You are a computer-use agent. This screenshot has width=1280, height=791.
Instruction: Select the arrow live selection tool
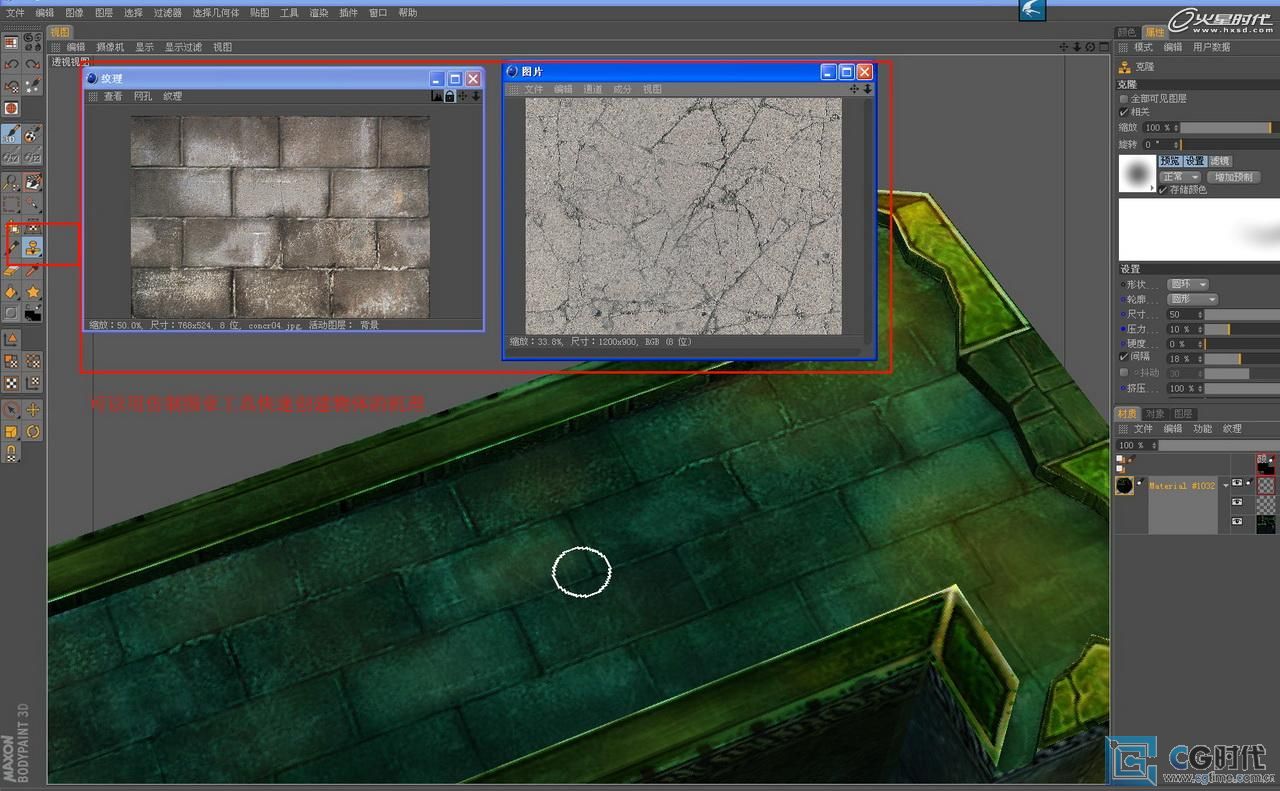click(11, 409)
